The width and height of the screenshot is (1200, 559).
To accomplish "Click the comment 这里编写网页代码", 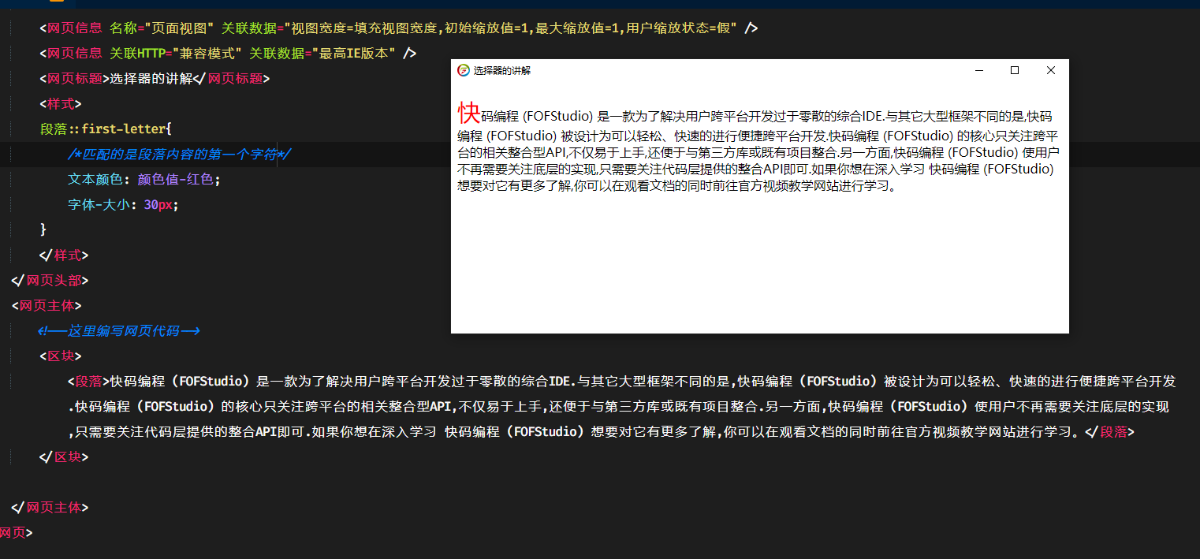I will click(120, 331).
